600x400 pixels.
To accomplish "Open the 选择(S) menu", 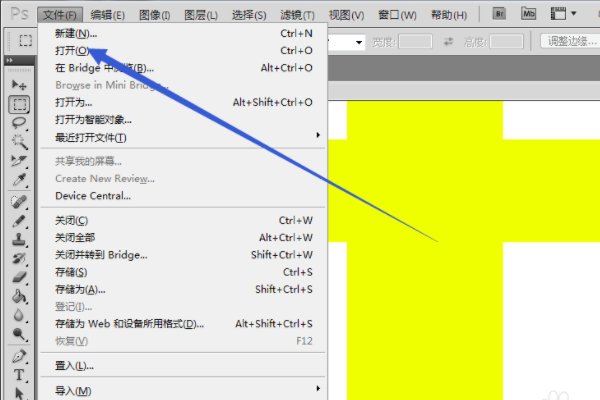I will 249,15.
